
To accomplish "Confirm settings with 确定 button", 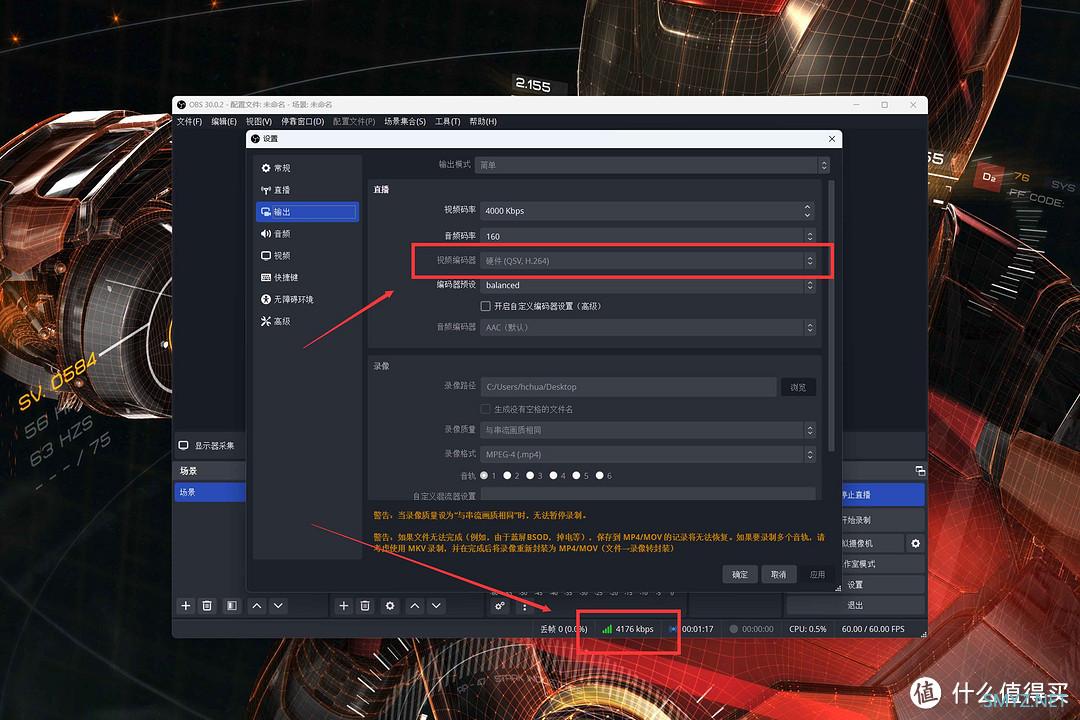I will click(x=740, y=575).
